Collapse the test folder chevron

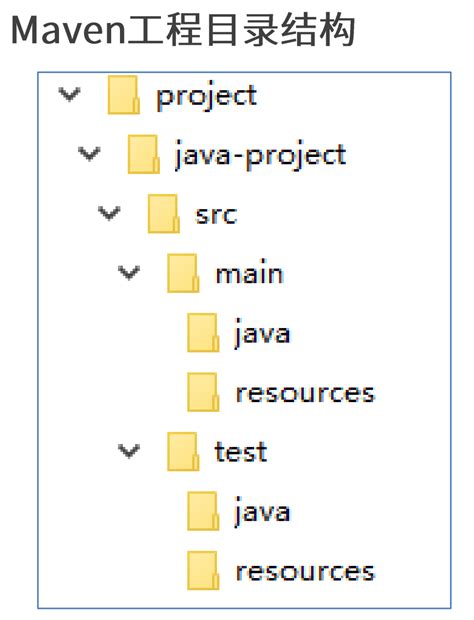tap(129, 451)
